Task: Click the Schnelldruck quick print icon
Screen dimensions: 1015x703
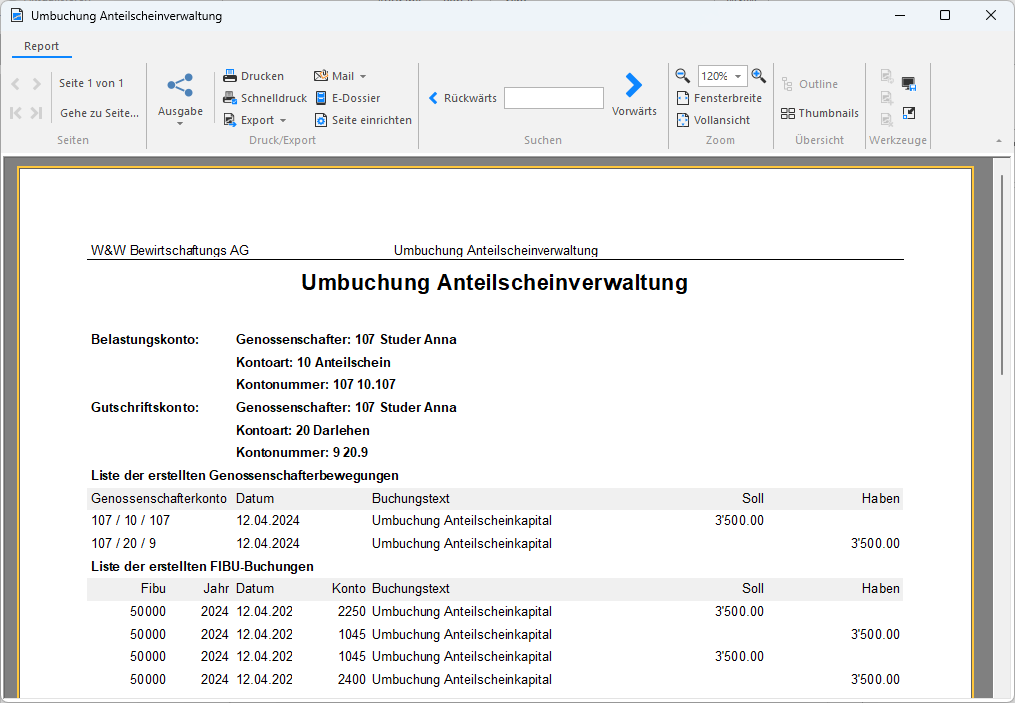Action: coord(230,98)
